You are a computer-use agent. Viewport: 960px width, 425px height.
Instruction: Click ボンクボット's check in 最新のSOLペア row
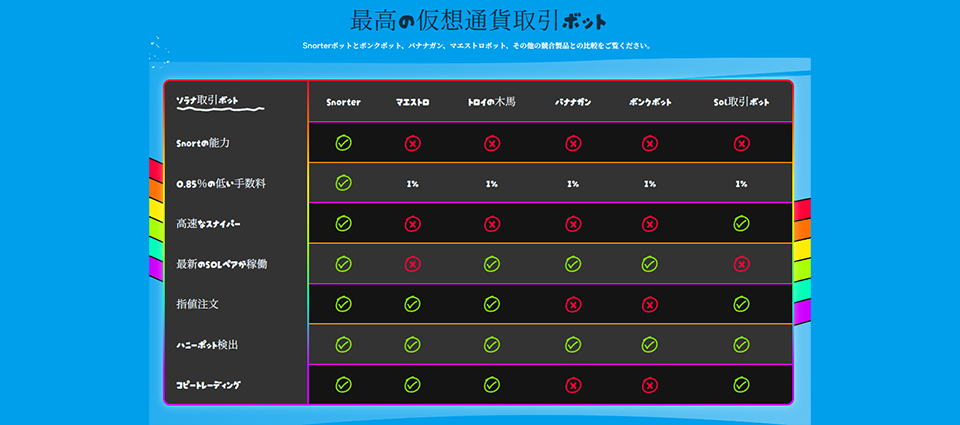650,264
